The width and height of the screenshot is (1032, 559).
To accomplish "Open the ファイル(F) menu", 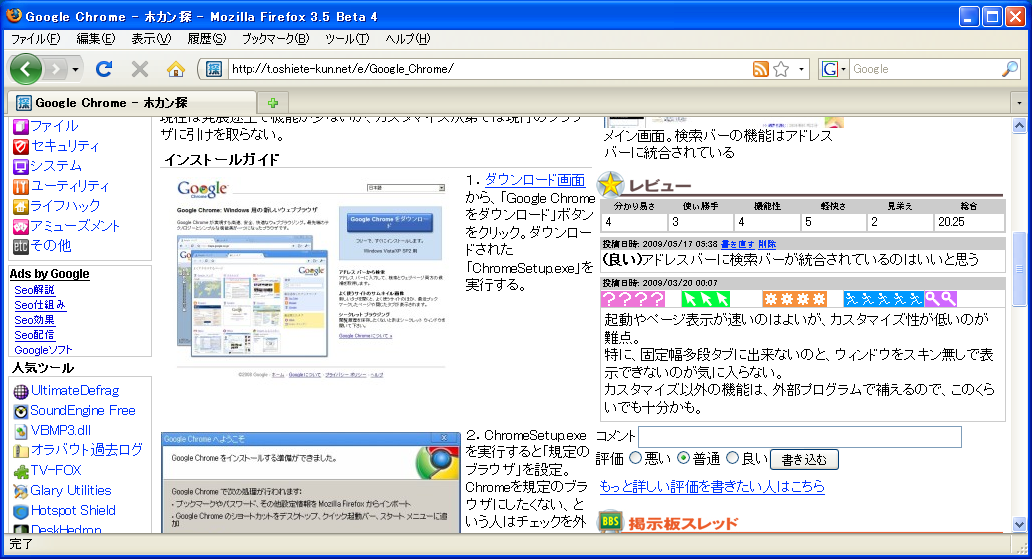I will click(36, 39).
